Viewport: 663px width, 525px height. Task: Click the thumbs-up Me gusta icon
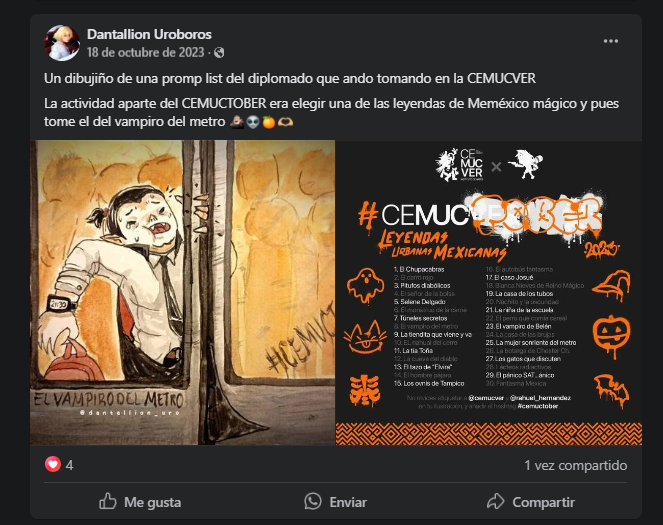point(108,501)
